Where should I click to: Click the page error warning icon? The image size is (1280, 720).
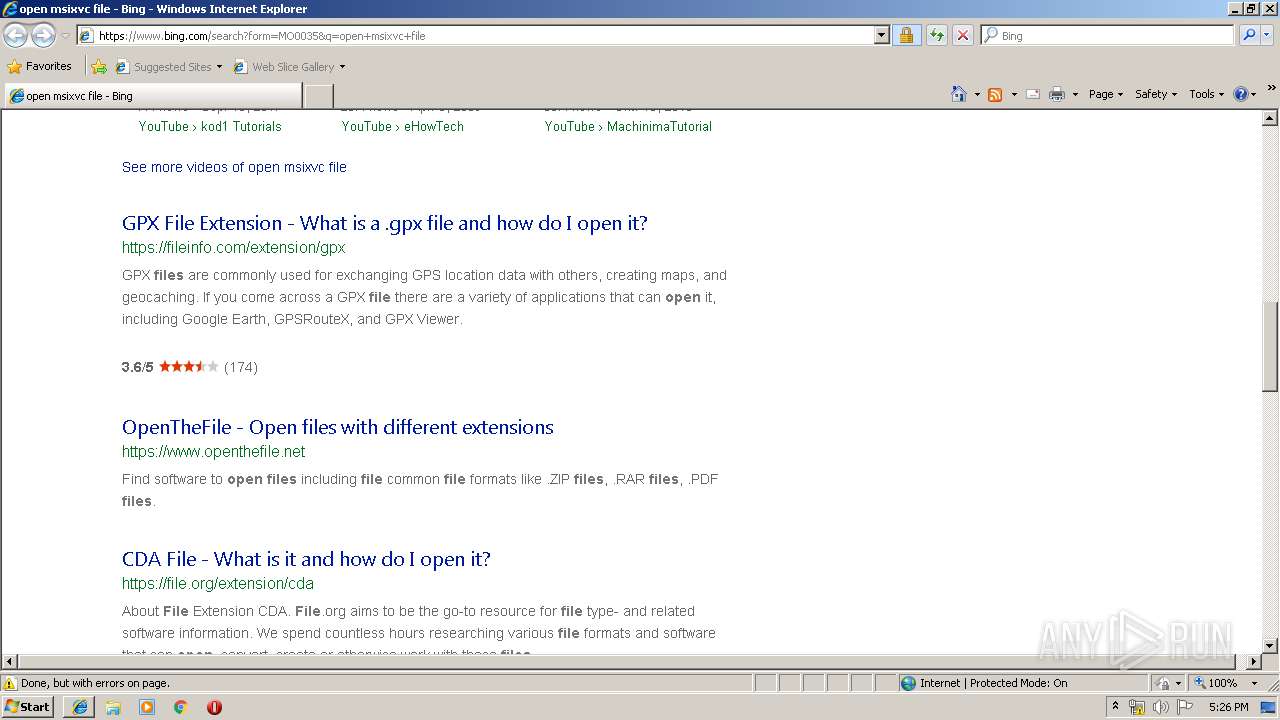pyautogui.click(x=10, y=683)
